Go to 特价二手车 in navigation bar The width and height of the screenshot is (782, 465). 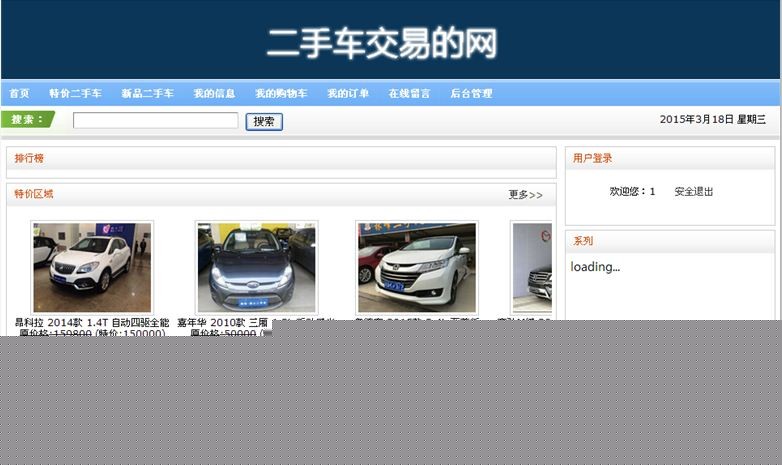(x=75, y=93)
